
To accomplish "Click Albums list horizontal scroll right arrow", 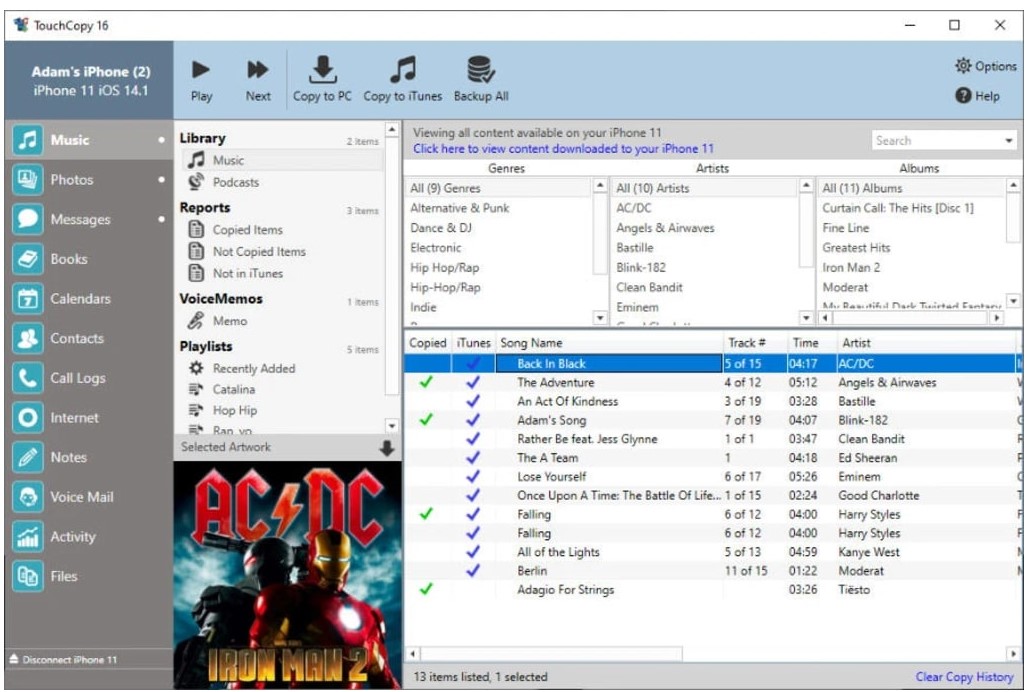I will [997, 318].
